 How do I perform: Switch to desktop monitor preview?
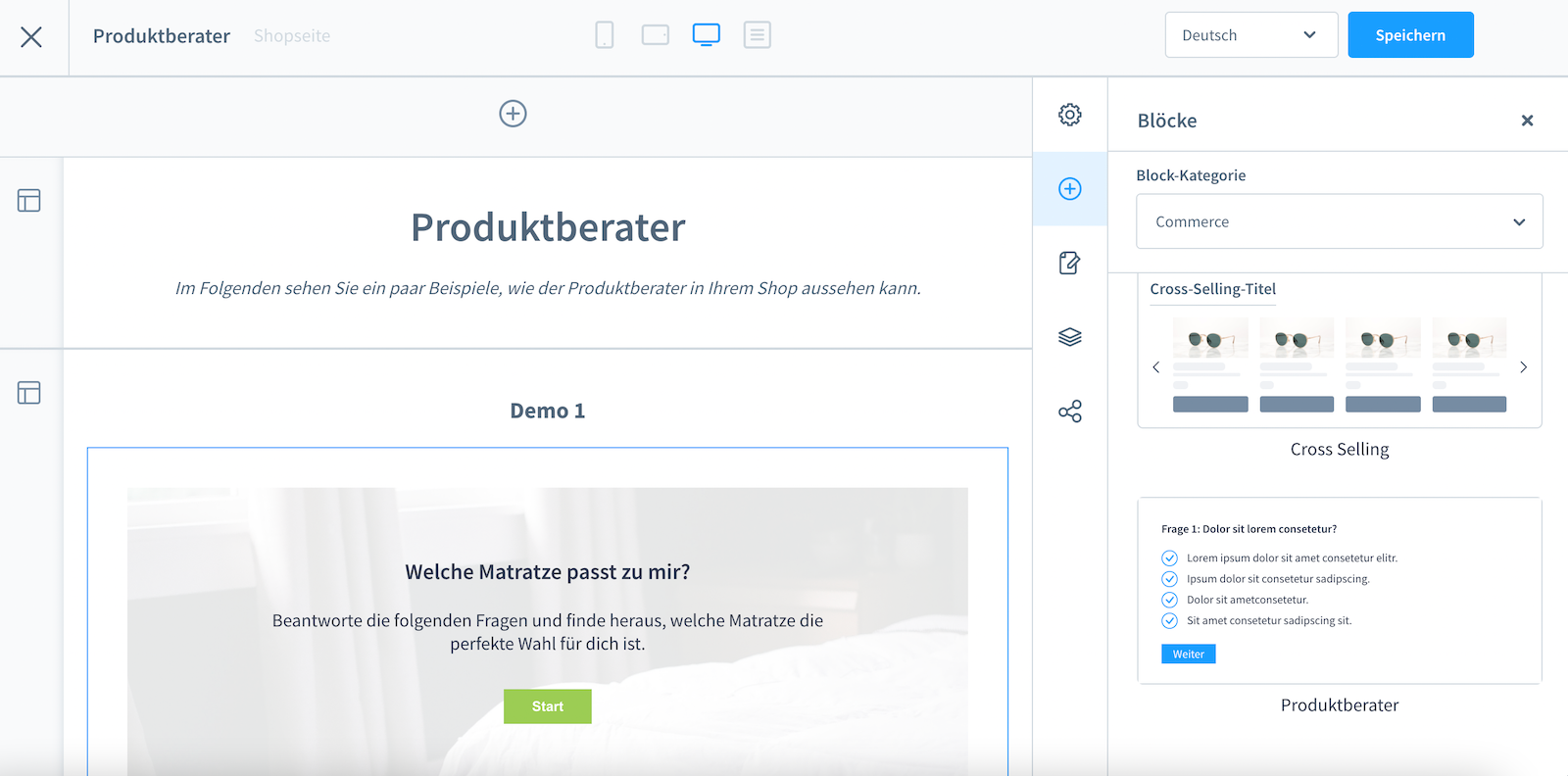707,35
